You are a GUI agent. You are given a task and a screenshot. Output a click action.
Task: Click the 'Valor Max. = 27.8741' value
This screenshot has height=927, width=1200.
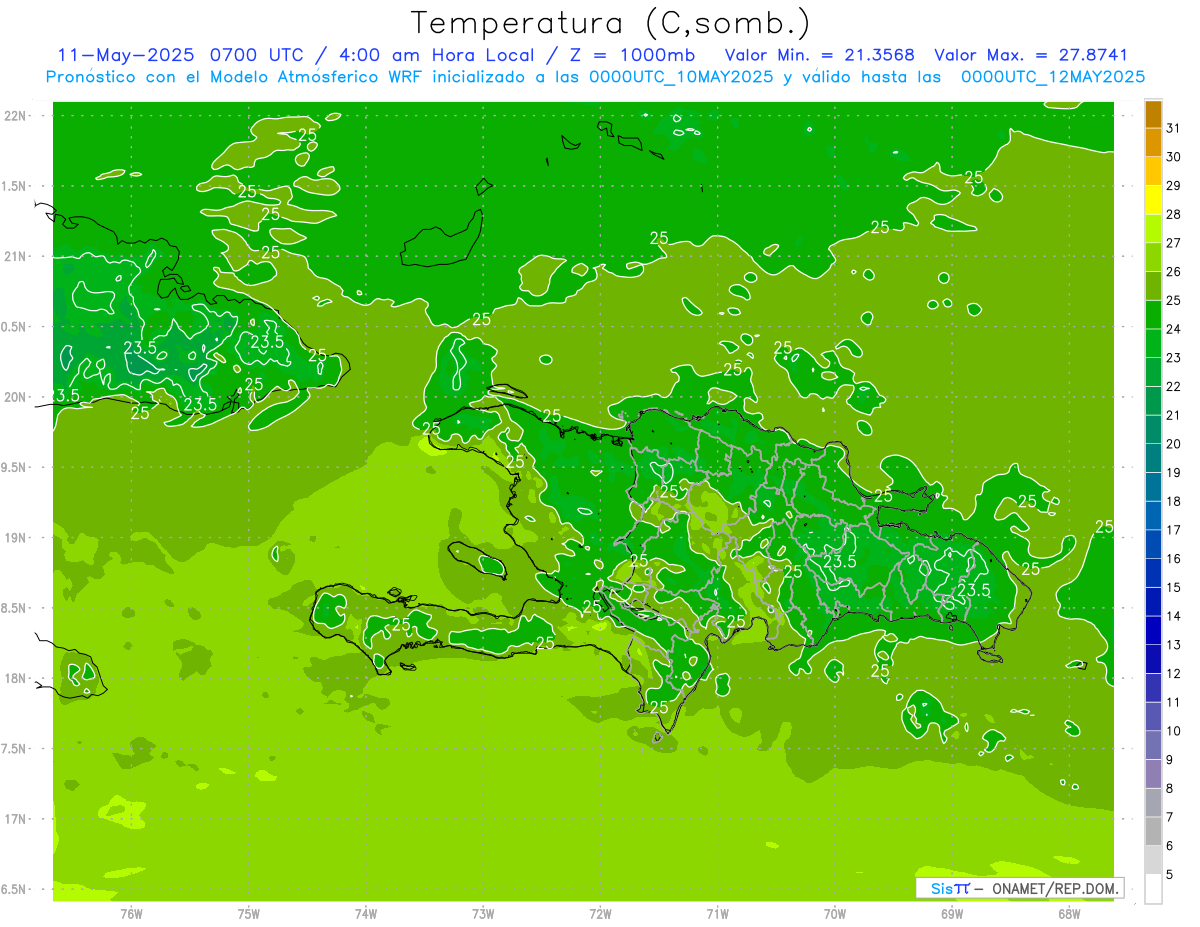click(x=1031, y=55)
